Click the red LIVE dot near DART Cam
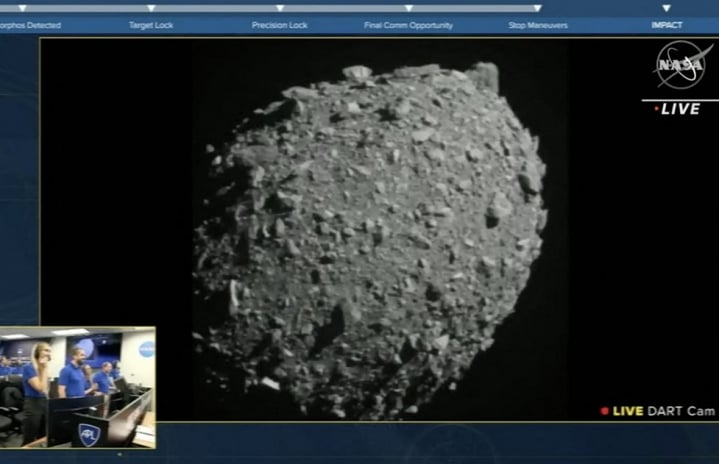Screen dimensions: 719x464 604,411
